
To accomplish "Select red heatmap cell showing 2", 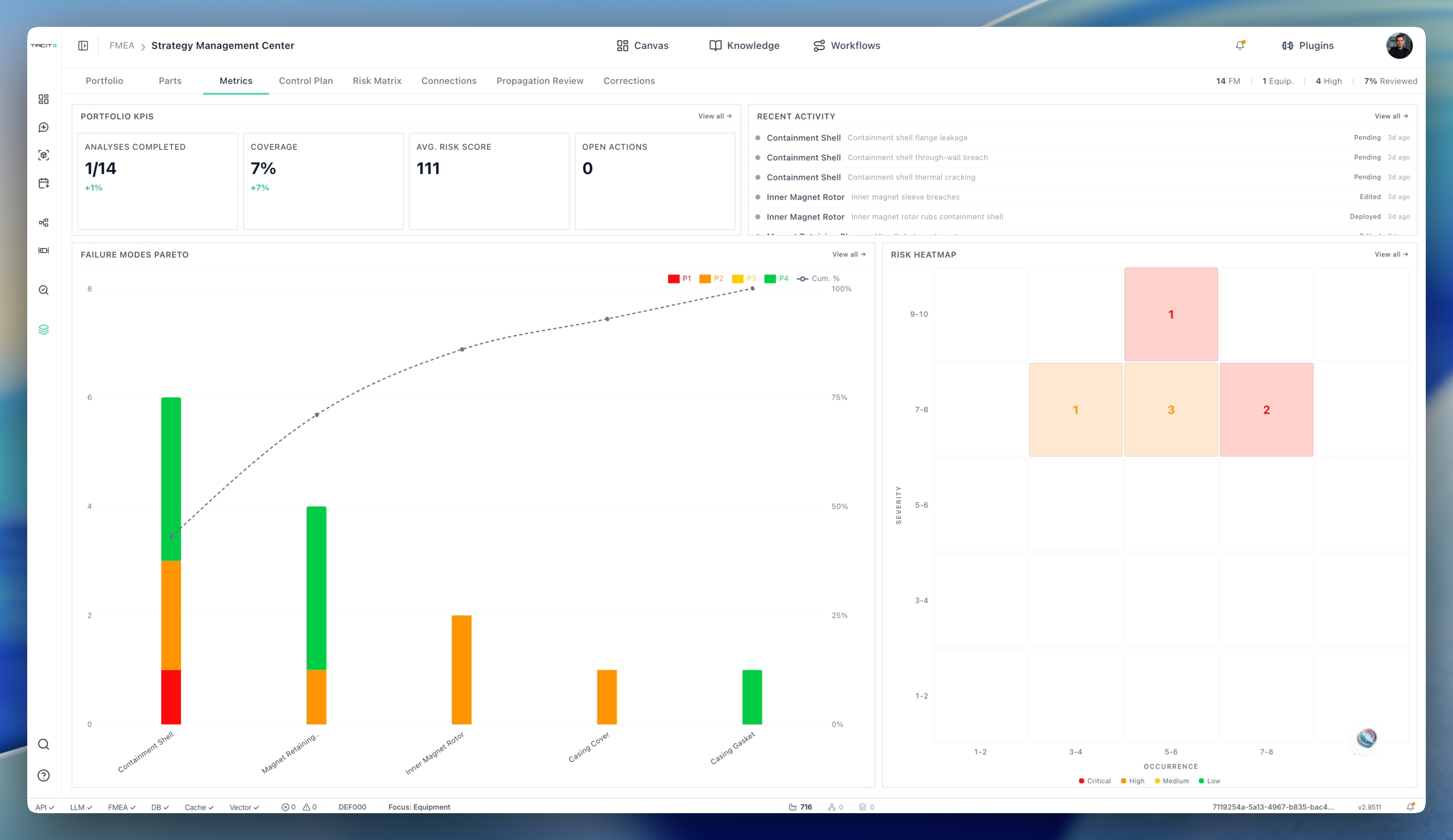I will (x=1267, y=409).
